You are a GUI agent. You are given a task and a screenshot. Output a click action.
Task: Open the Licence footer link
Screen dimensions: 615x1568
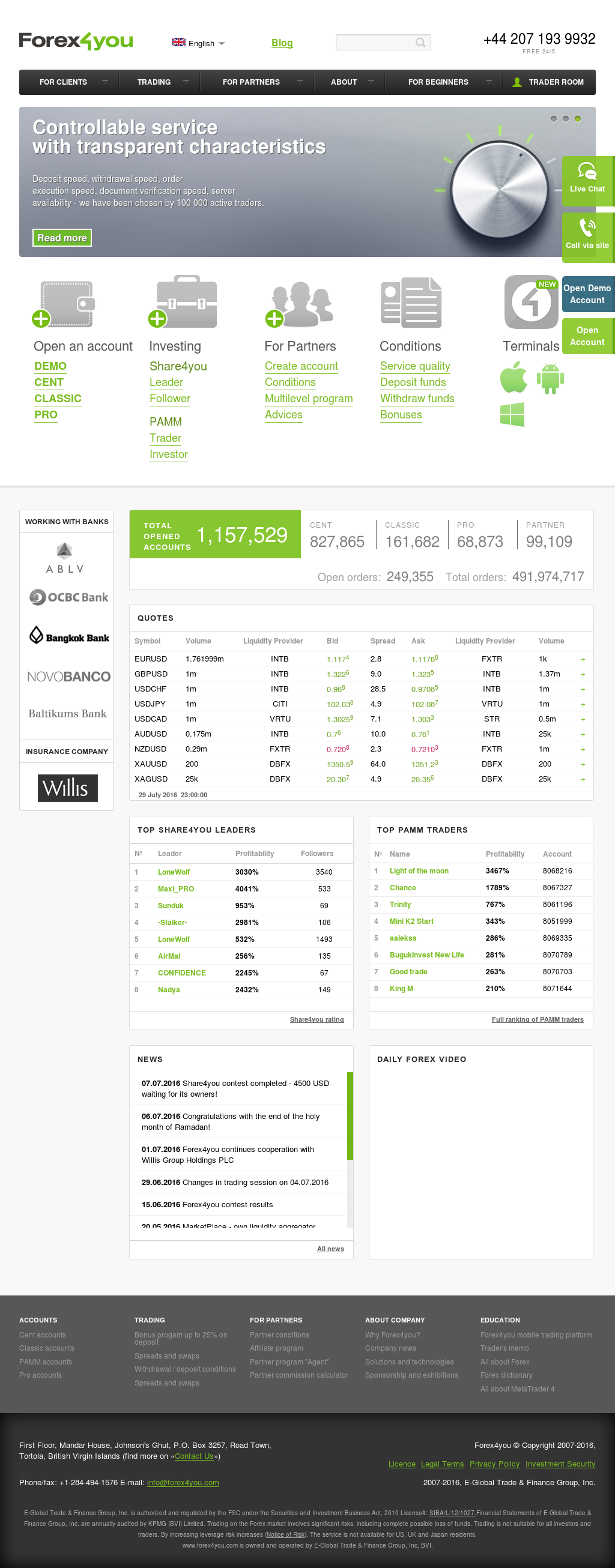pos(402,1464)
